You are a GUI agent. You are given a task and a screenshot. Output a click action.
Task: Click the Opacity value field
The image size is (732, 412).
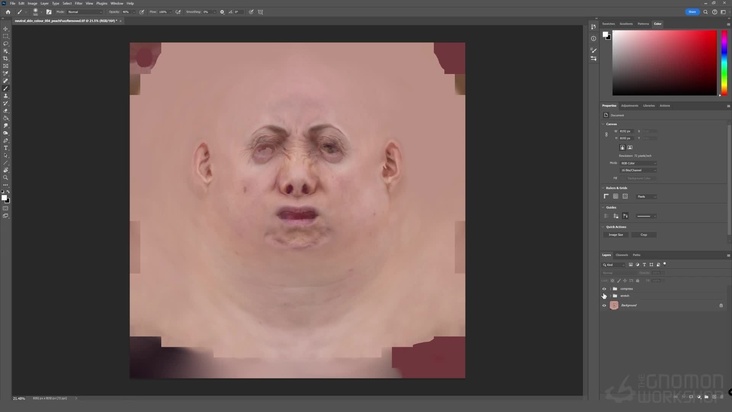pyautogui.click(x=127, y=12)
